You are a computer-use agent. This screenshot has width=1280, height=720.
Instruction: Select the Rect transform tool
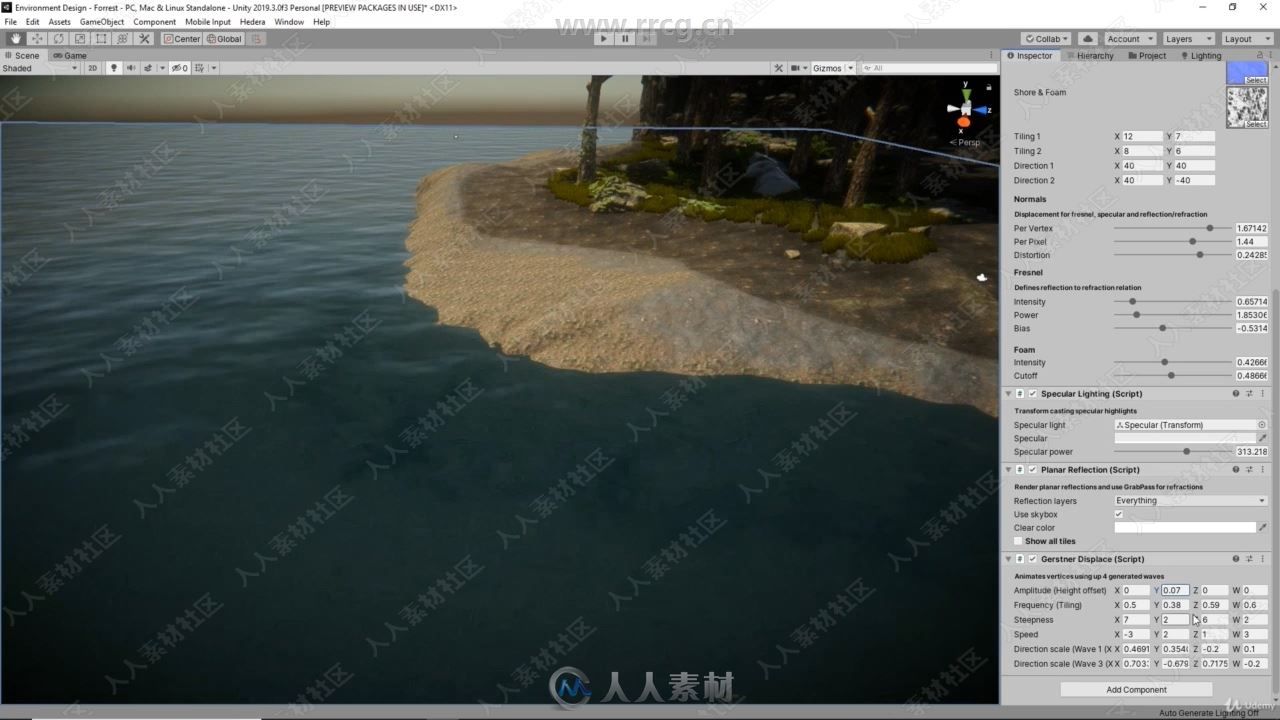click(x=101, y=39)
